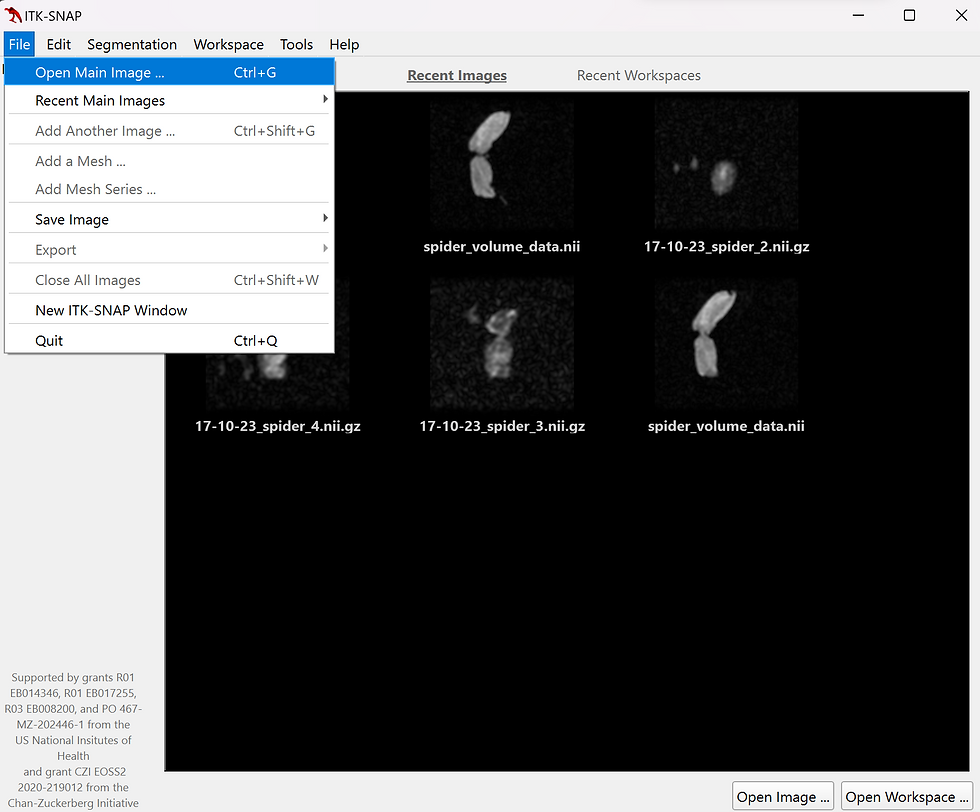Click the Open Workspace button
Viewport: 980px width, 812px height.
(906, 797)
